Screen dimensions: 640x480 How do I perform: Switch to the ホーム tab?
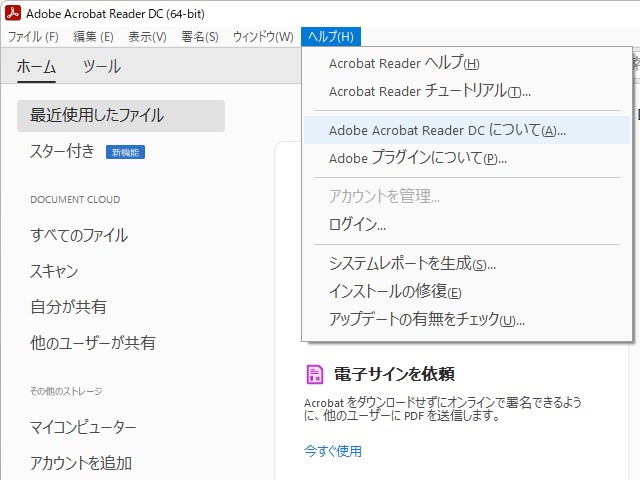coord(36,67)
